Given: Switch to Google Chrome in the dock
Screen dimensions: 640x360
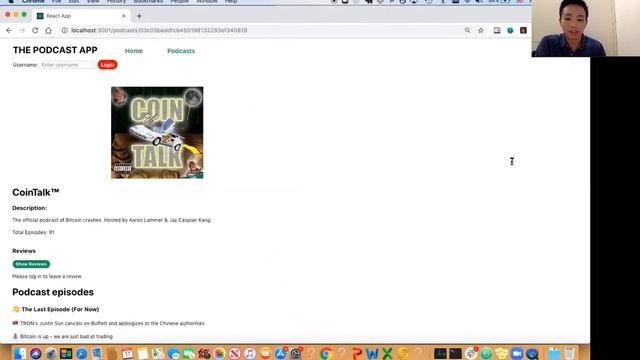Looking at the screenshot, I should (x=326, y=353).
